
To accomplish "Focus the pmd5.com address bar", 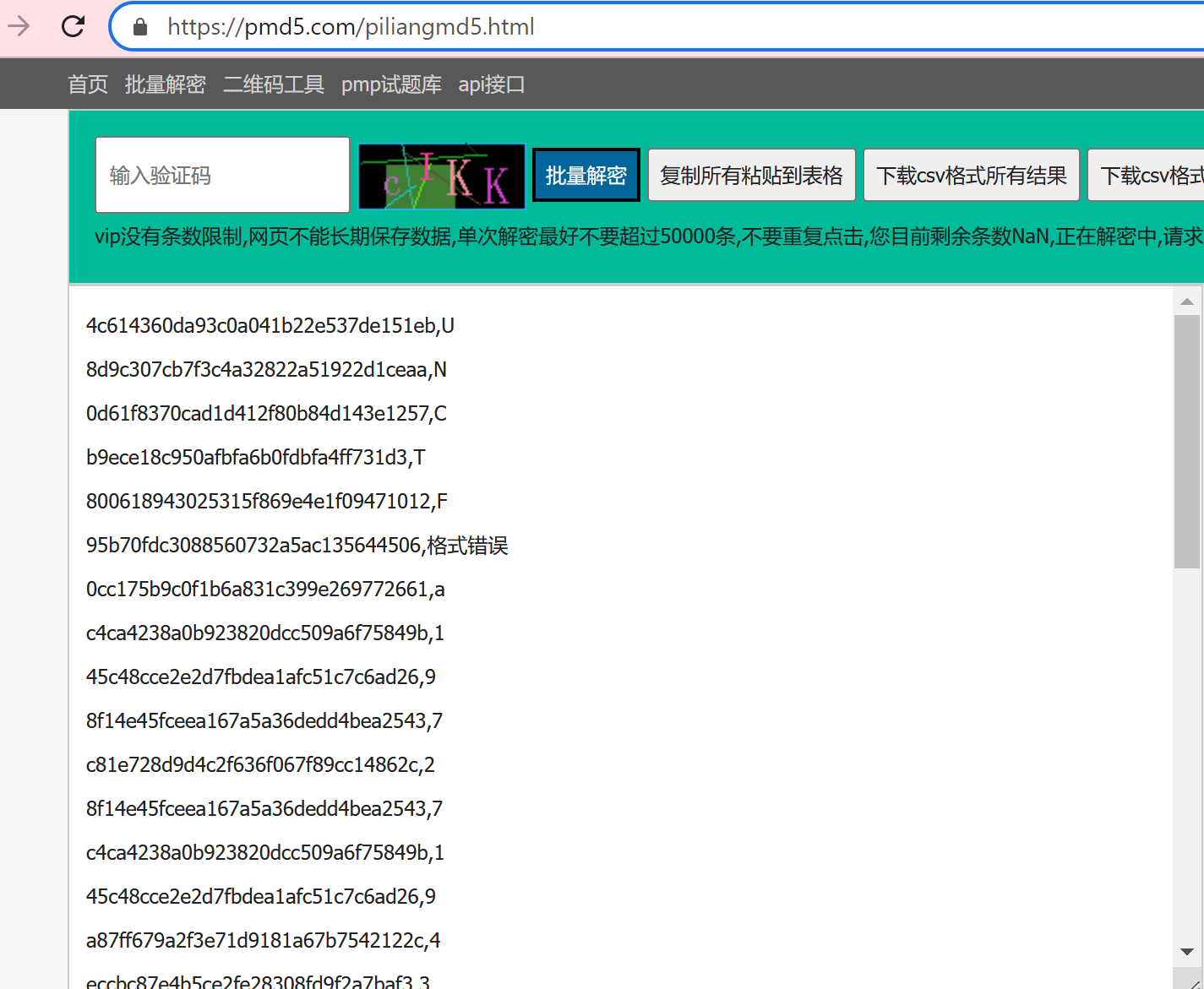I will click(591, 27).
